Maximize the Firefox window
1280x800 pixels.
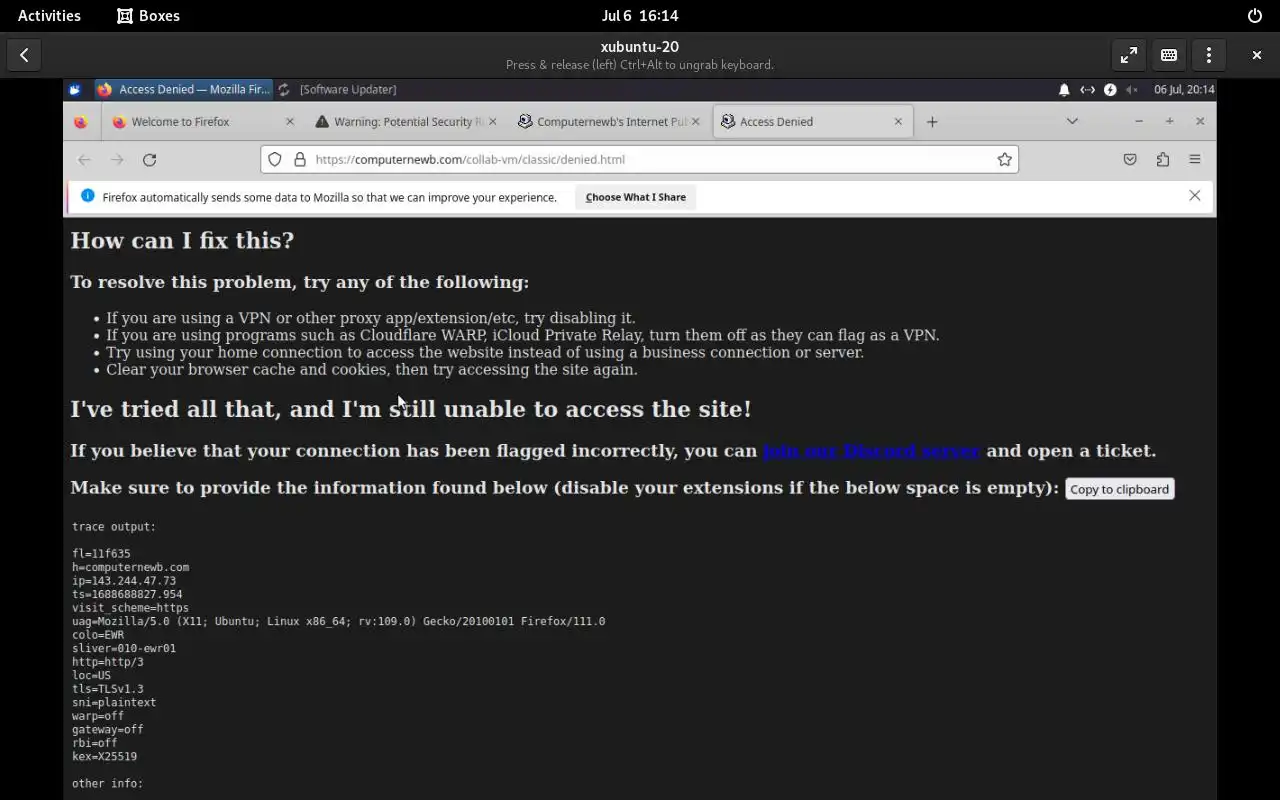pos(1169,121)
